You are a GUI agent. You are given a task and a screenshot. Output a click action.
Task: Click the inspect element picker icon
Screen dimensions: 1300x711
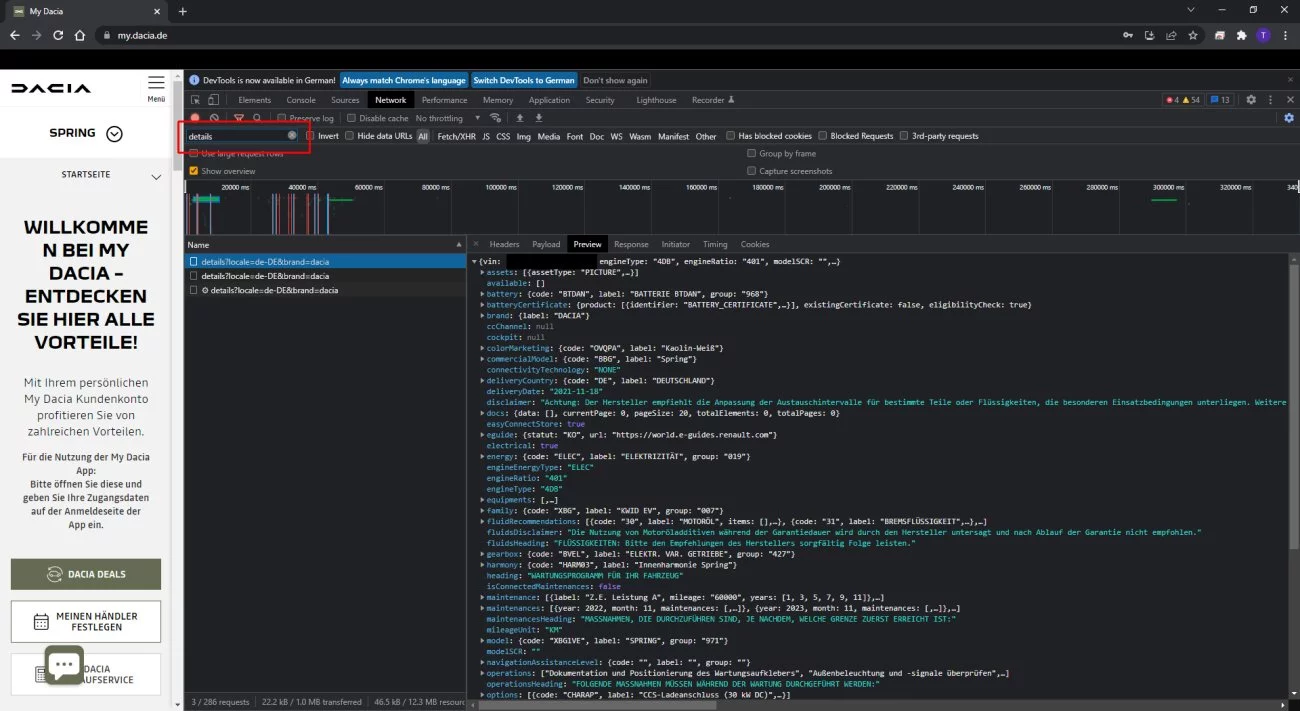[195, 100]
